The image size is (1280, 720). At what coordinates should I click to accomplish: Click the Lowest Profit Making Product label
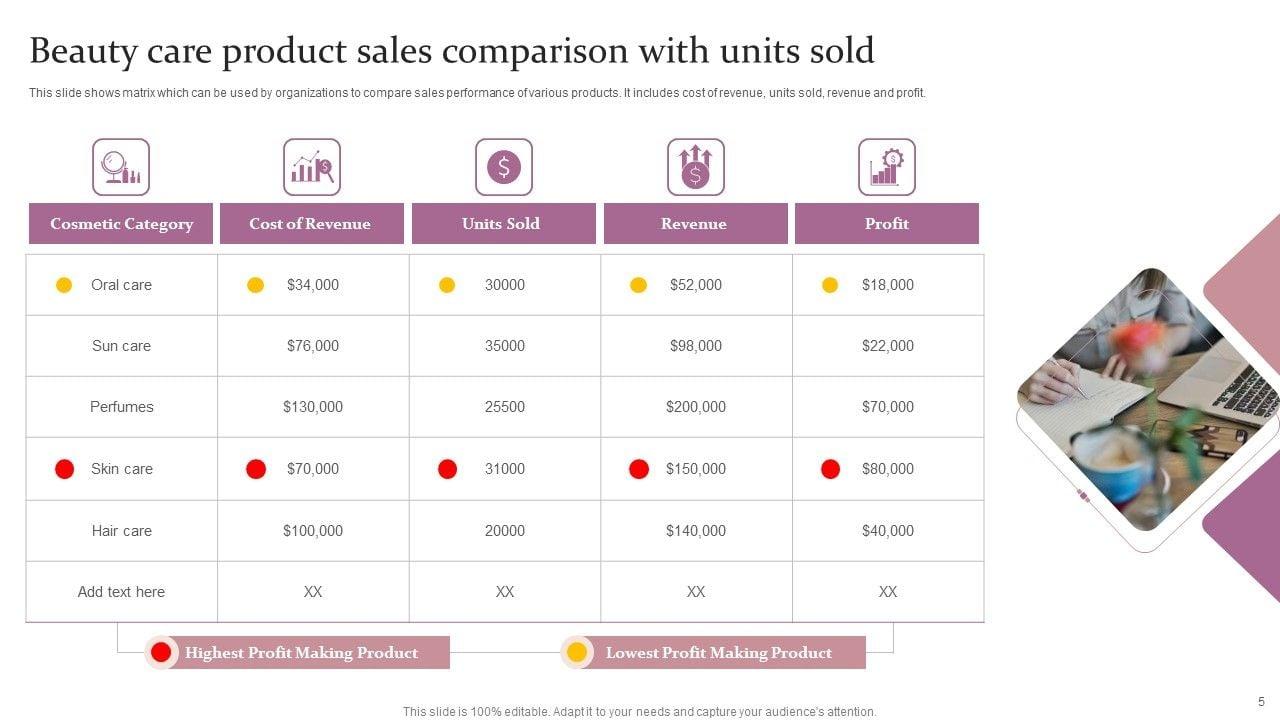tap(718, 653)
